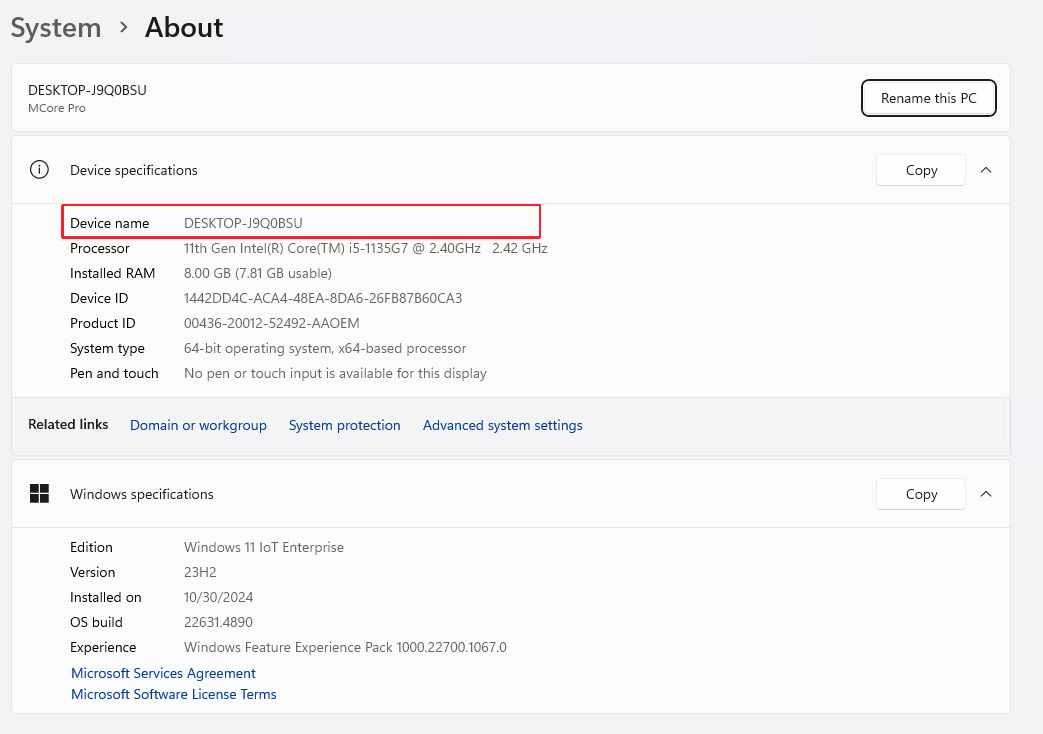Select the Version value 23H2
The height and width of the screenshot is (734, 1043).
tap(200, 572)
